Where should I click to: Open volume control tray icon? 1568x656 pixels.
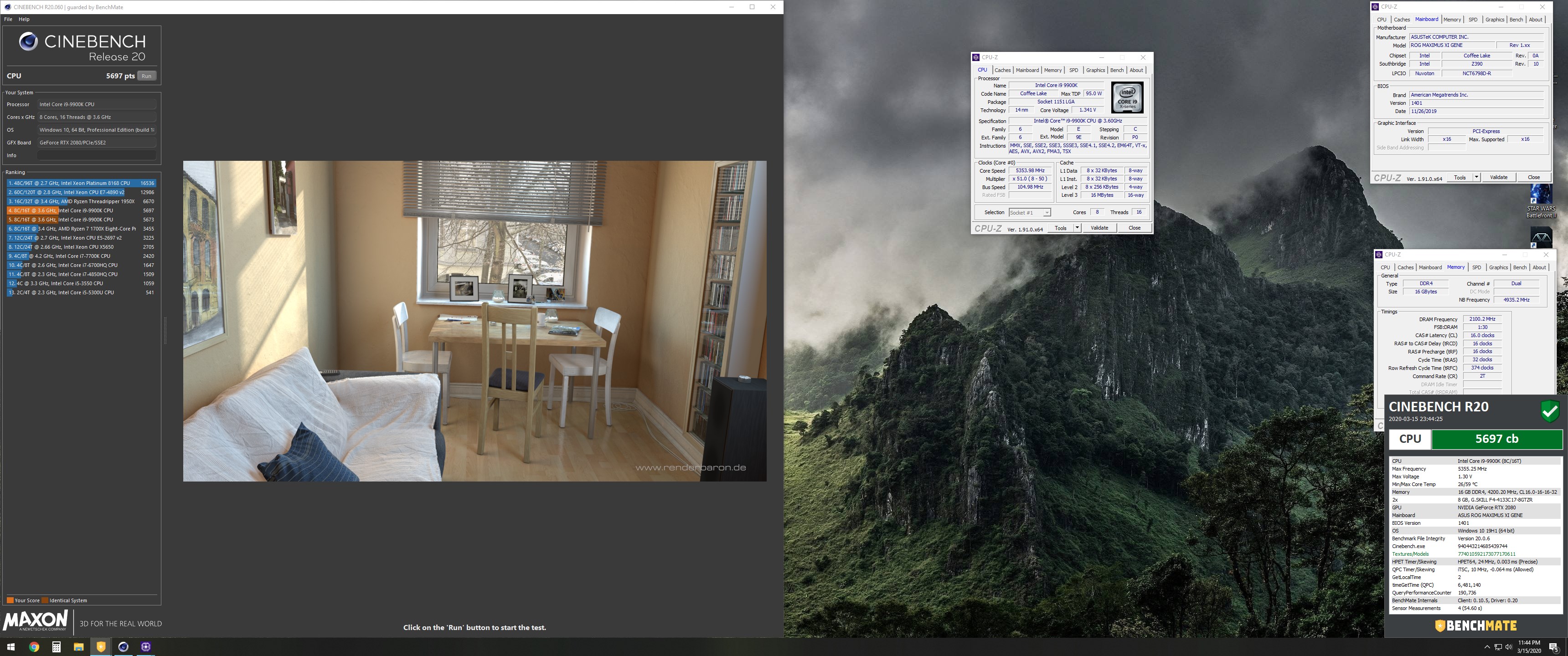click(1508, 647)
